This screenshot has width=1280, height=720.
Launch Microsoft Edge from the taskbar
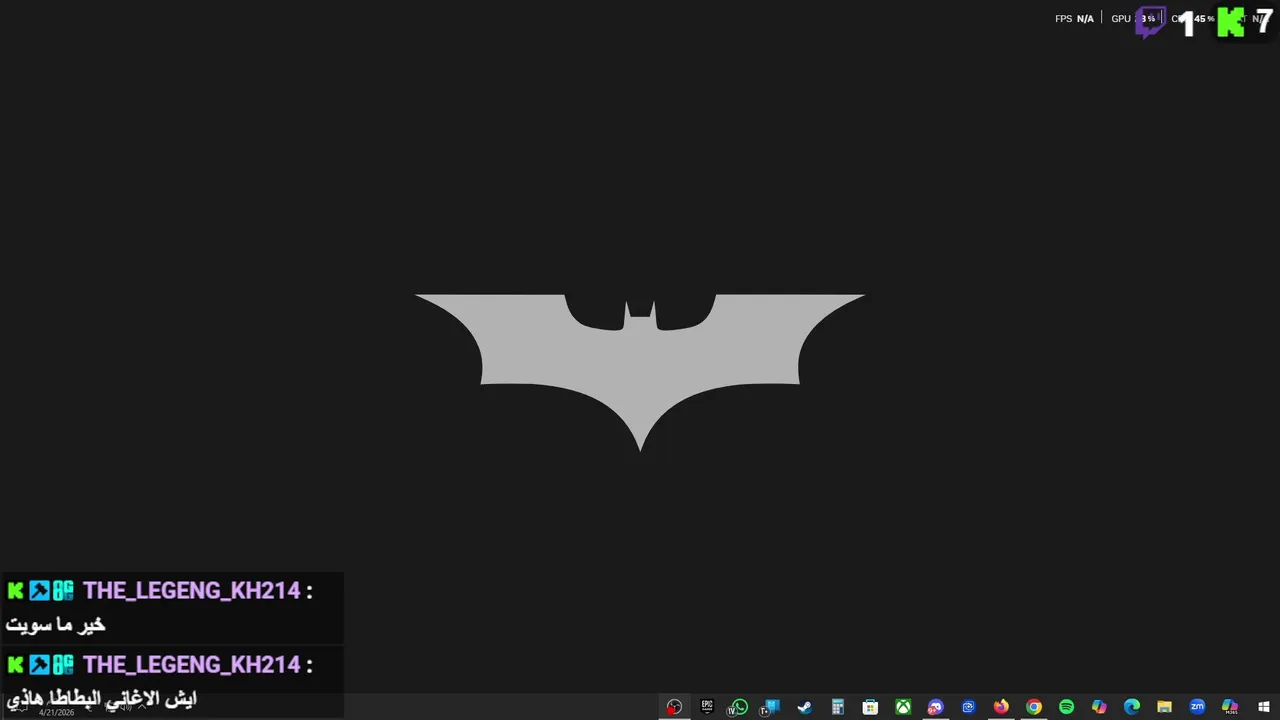point(1132,707)
